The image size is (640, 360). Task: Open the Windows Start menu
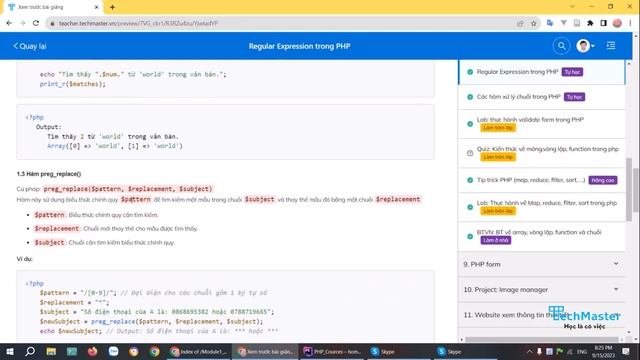pos(9,351)
